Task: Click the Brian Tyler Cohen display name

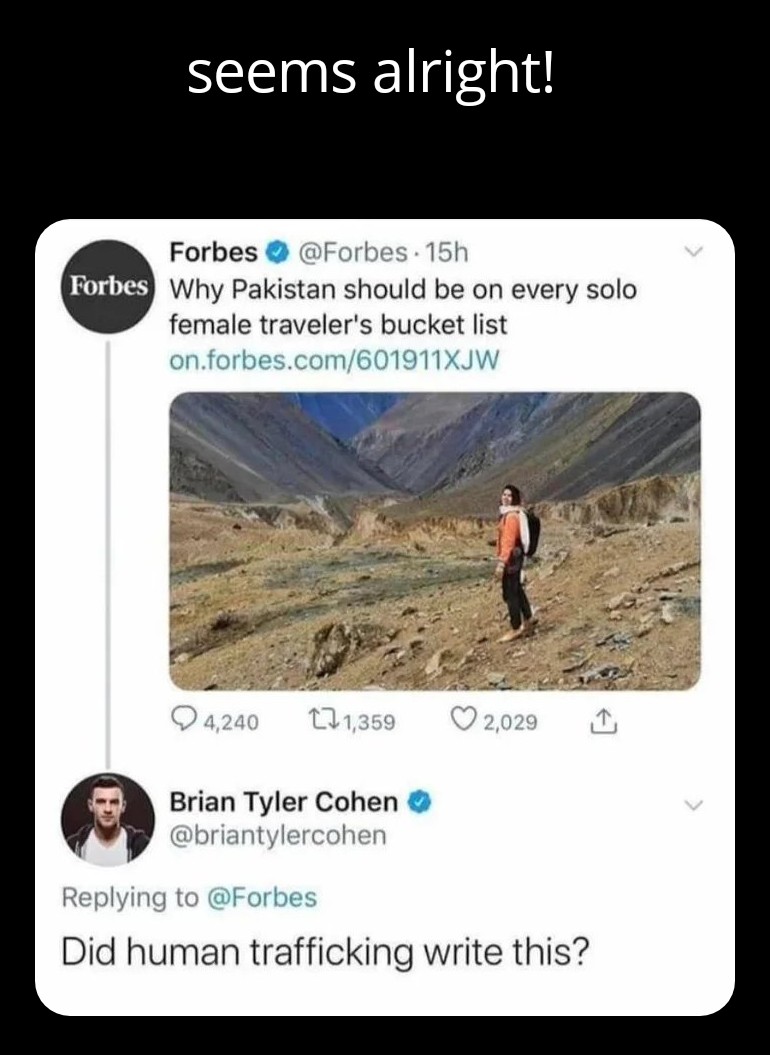Action: pyautogui.click(x=283, y=802)
